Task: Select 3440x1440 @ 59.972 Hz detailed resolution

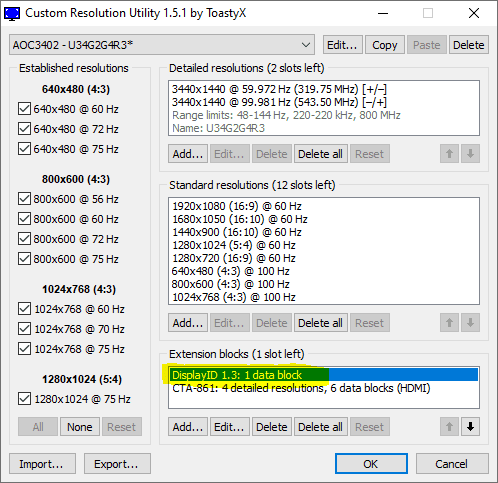Action: click(x=323, y=89)
